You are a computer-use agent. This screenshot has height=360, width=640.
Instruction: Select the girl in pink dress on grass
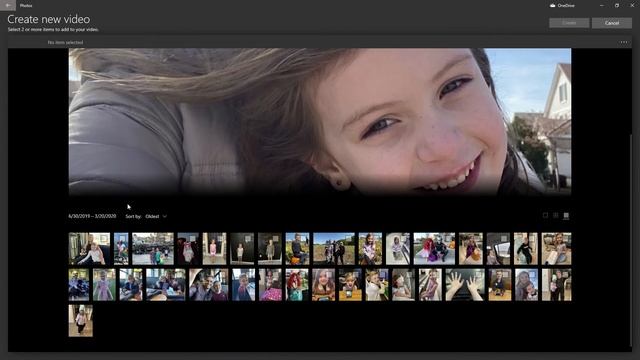(x=104, y=284)
